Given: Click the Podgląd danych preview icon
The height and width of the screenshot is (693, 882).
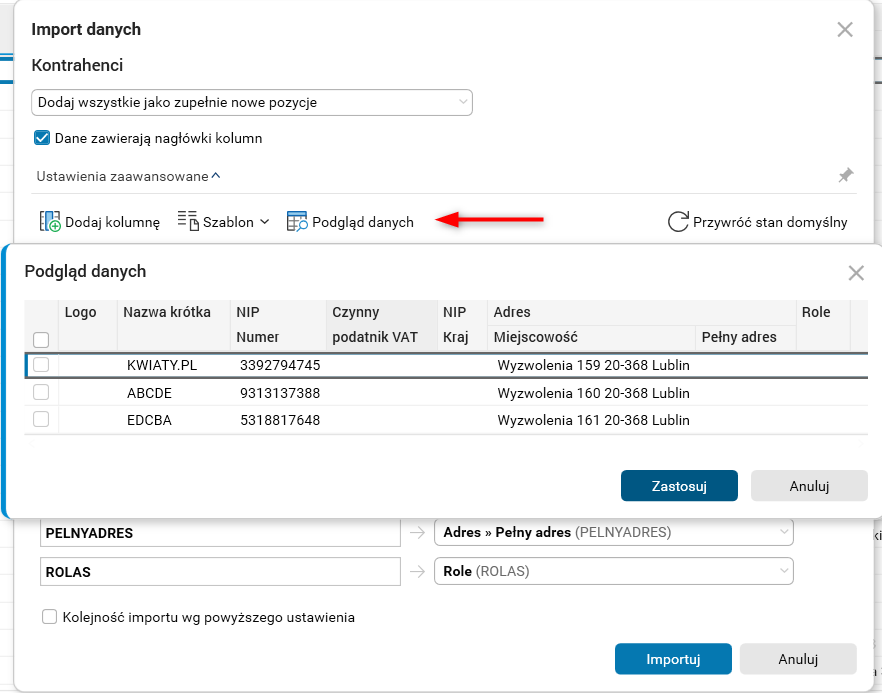Looking at the screenshot, I should point(298,222).
